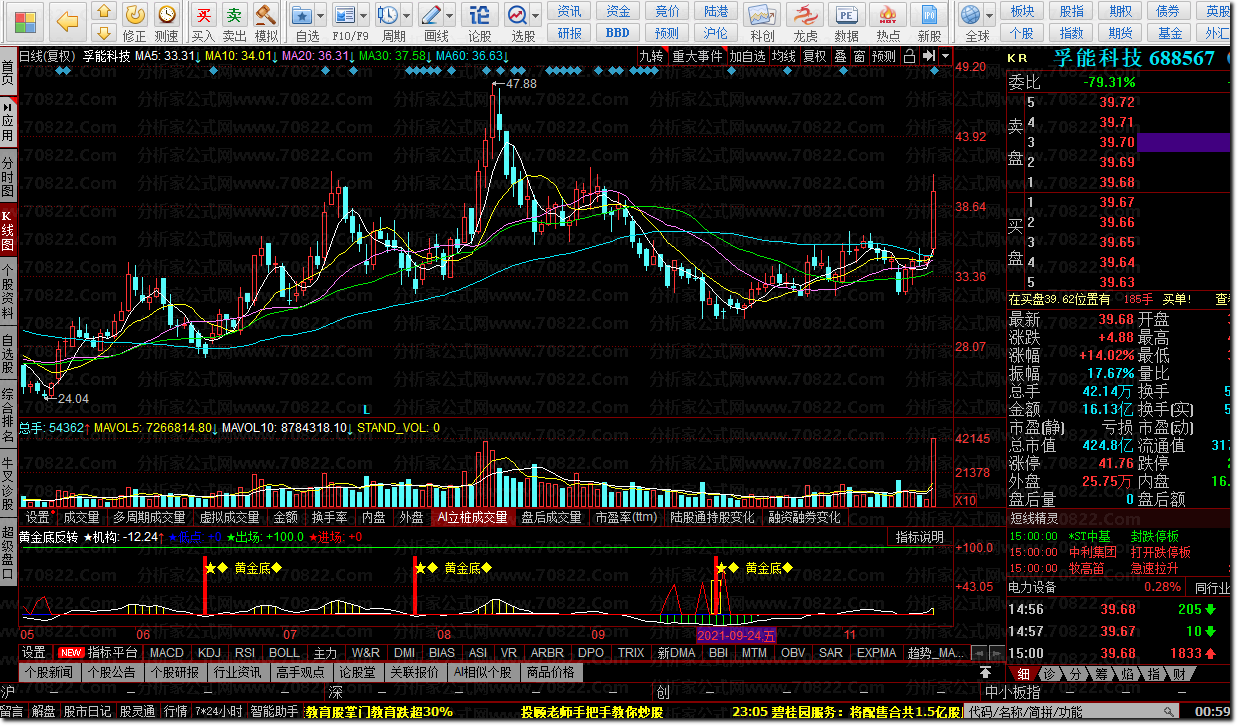1239x726 pixels.
Task: Open the 分时图 sidebar tab
Action: pyautogui.click(x=8, y=177)
